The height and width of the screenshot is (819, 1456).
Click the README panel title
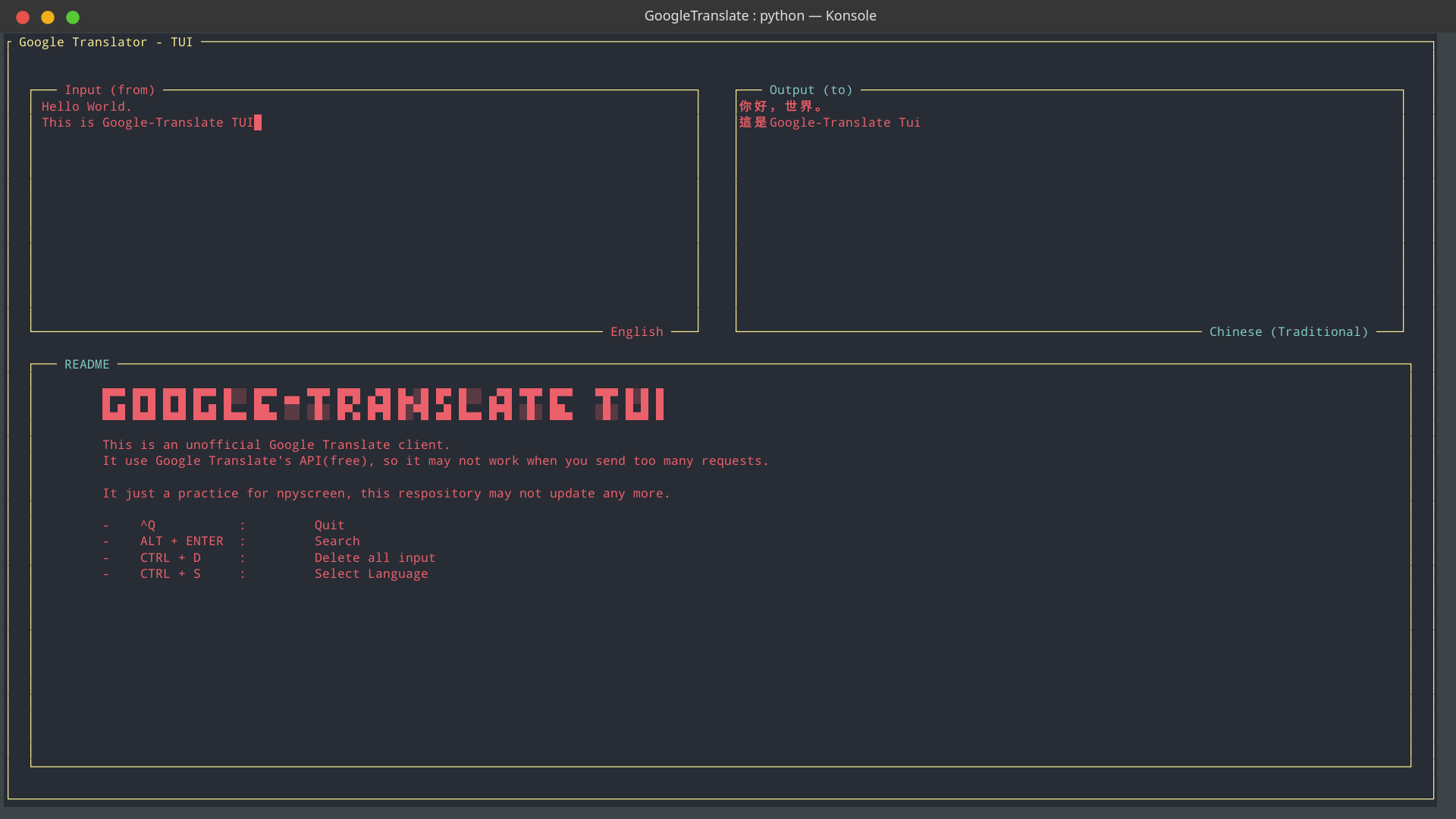(86, 364)
